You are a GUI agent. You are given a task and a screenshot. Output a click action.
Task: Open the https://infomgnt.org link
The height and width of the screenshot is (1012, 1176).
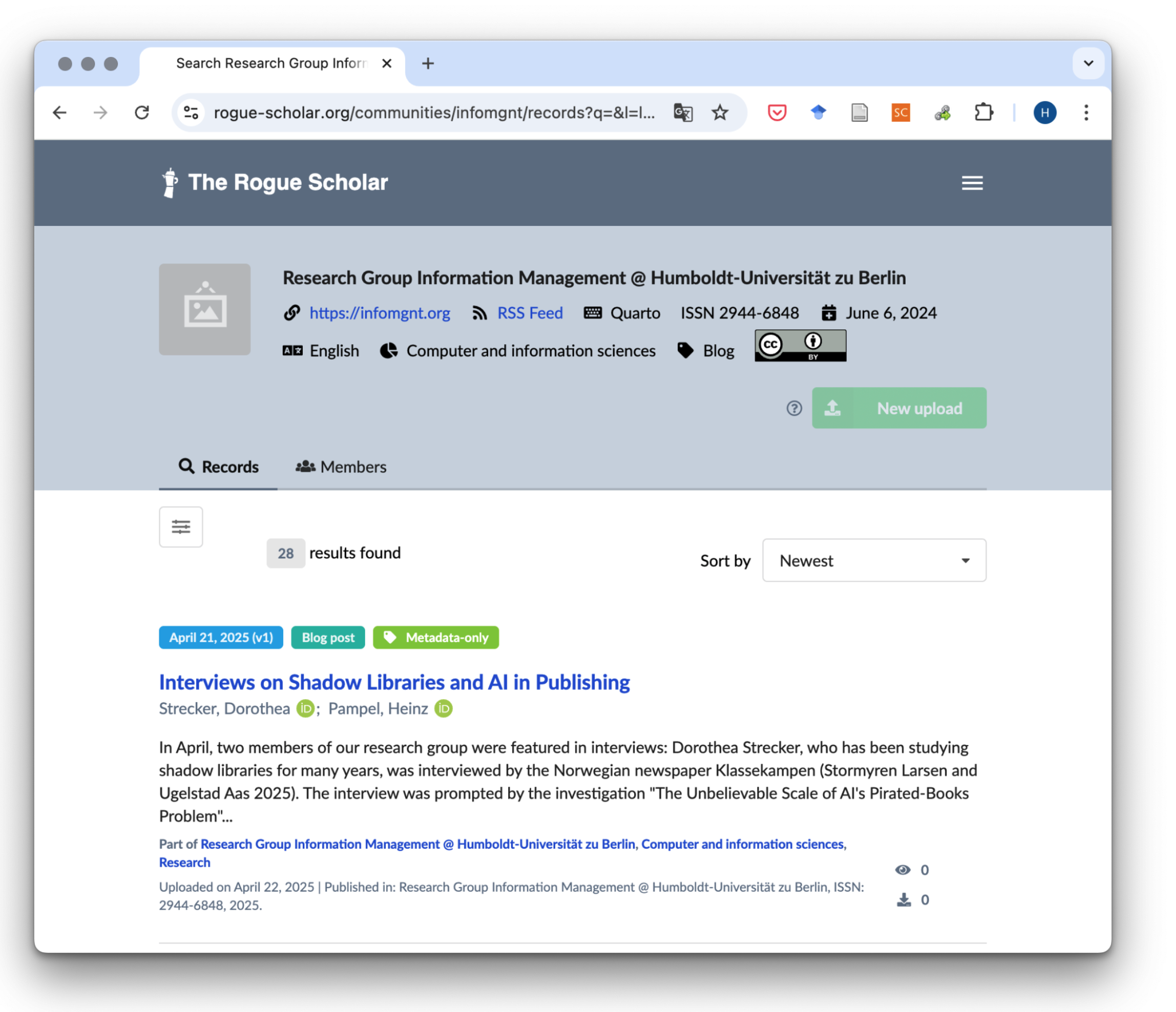pos(380,313)
